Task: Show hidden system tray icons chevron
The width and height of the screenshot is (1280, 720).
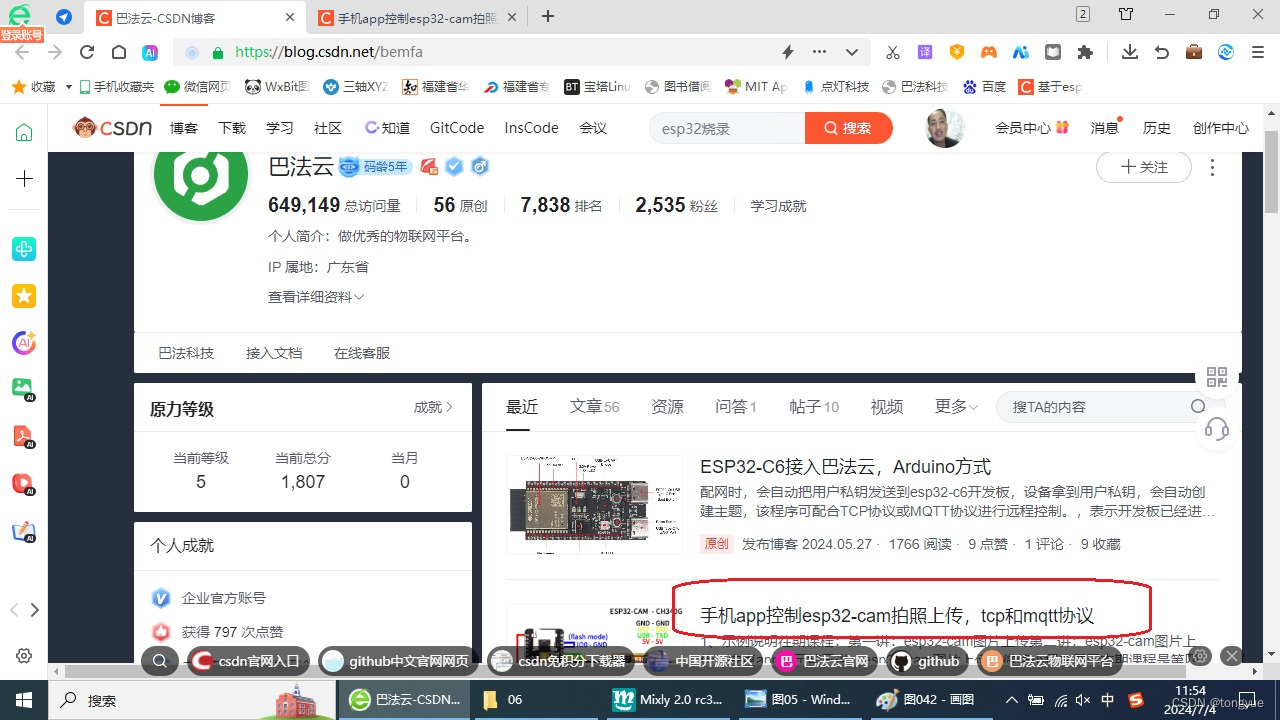Action: [1011, 700]
